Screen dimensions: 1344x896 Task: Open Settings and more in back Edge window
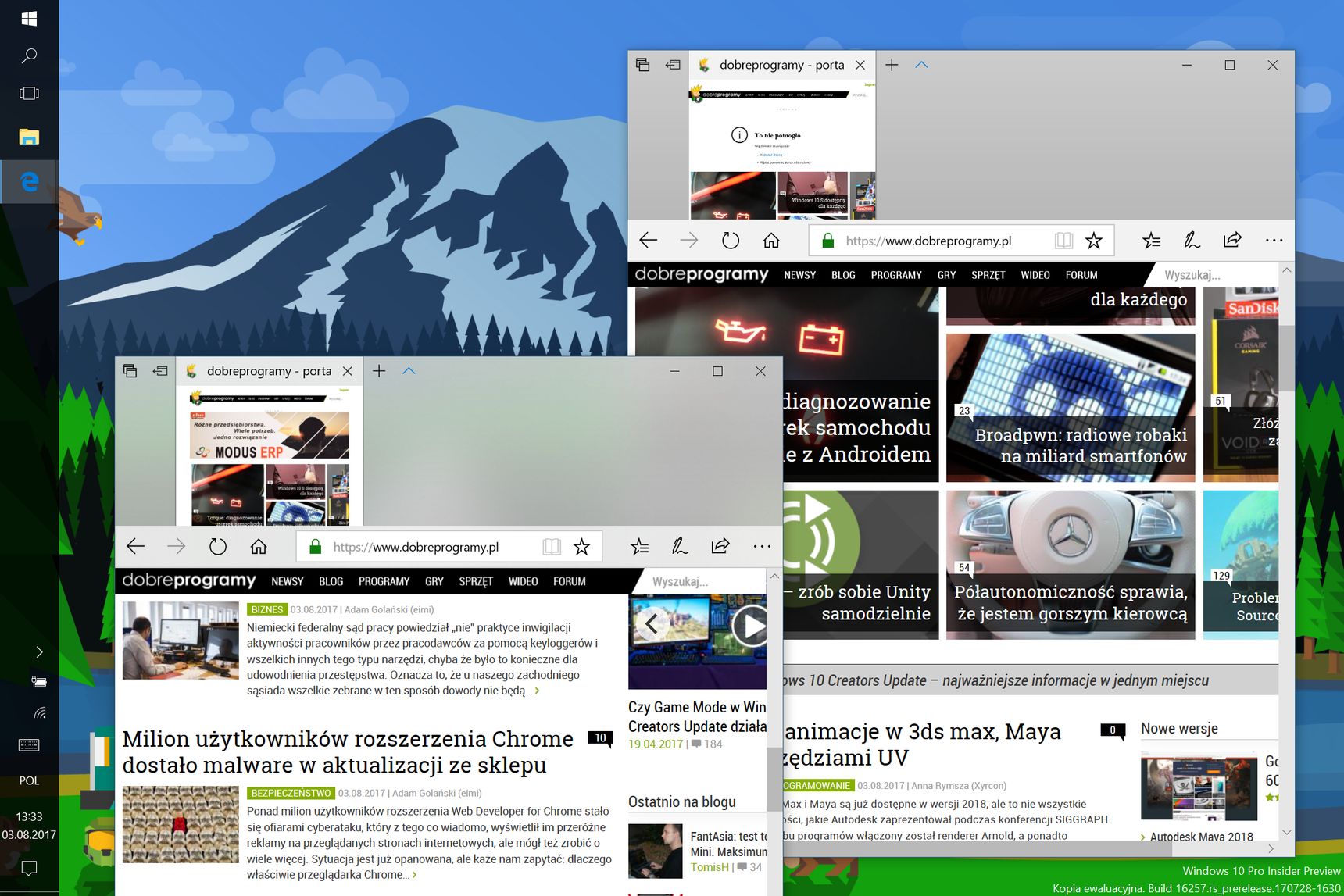[1274, 241]
